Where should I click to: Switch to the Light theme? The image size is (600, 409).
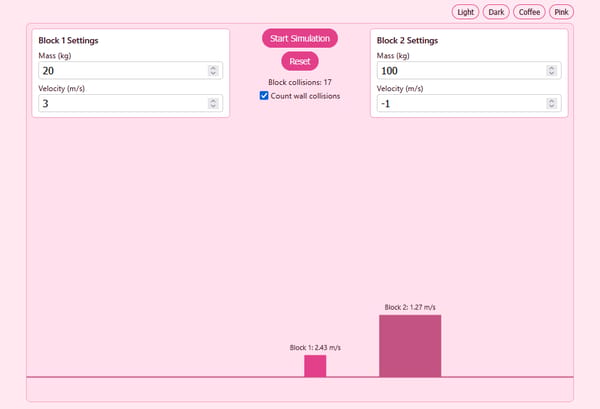click(x=465, y=12)
